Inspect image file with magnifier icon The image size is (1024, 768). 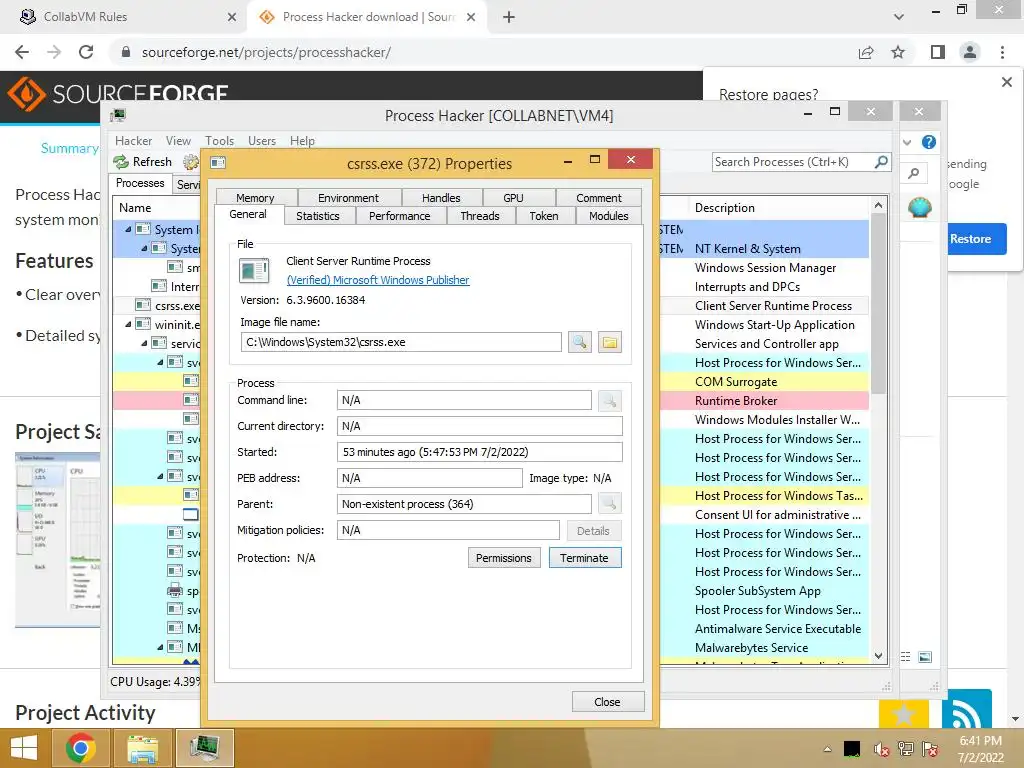(x=579, y=342)
